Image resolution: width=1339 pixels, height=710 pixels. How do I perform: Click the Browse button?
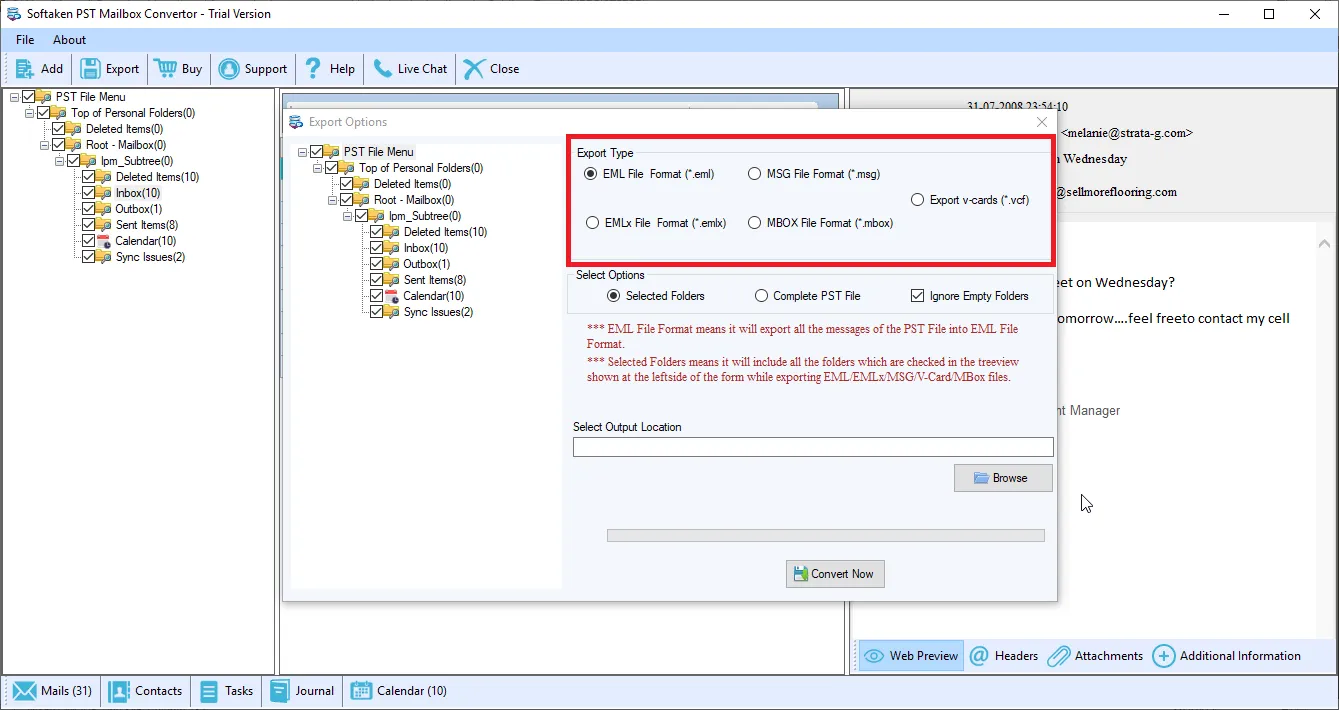pyautogui.click(x=1003, y=478)
